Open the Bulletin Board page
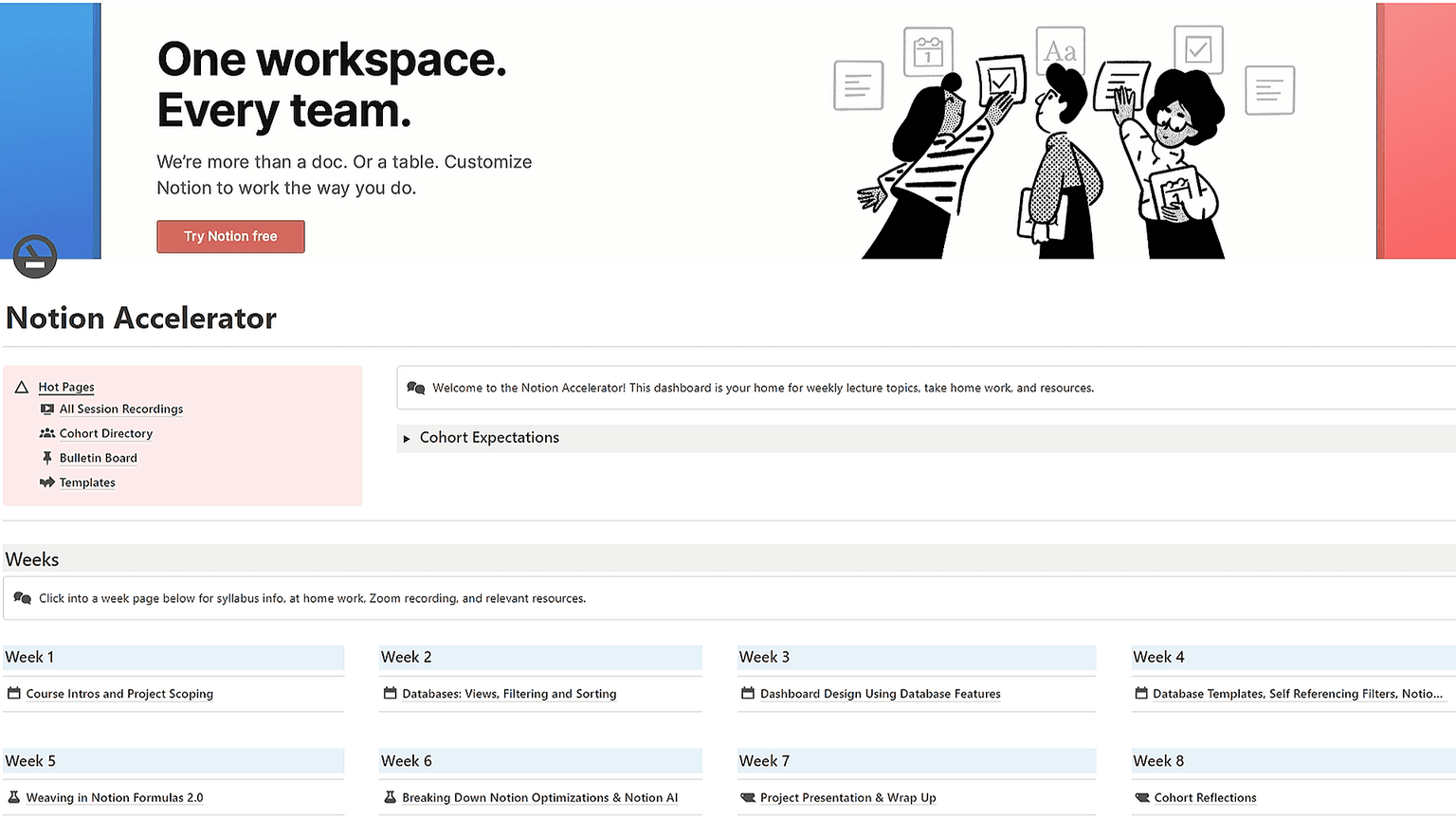Image resolution: width=1456 pixels, height=819 pixels. (x=99, y=458)
